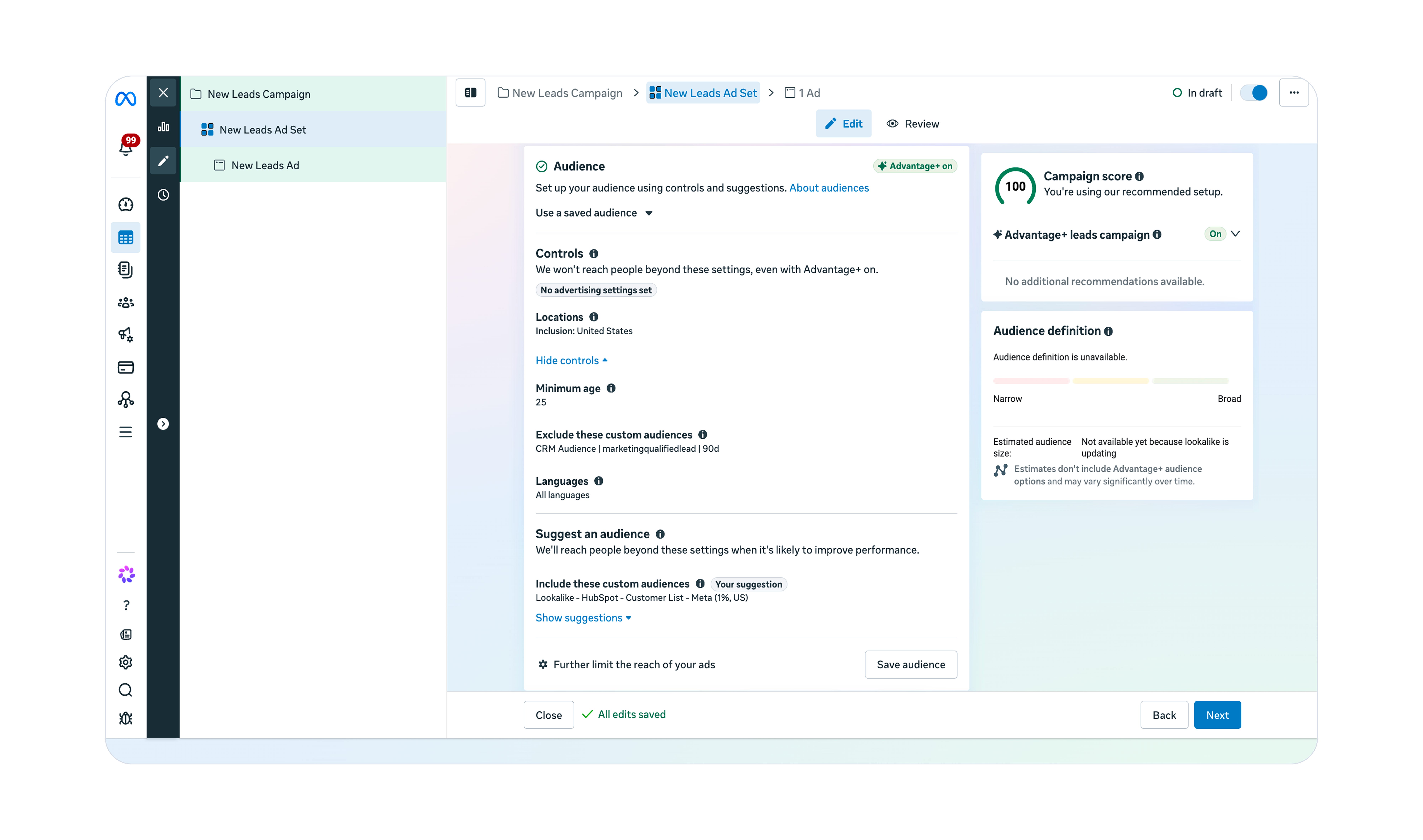Image resolution: width=1423 pixels, height=840 pixels.
Task: Toggle the side panel layout button
Action: click(470, 93)
